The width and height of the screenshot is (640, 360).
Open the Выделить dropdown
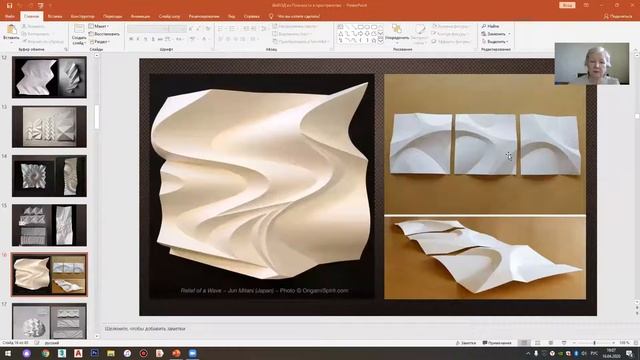(x=495, y=42)
